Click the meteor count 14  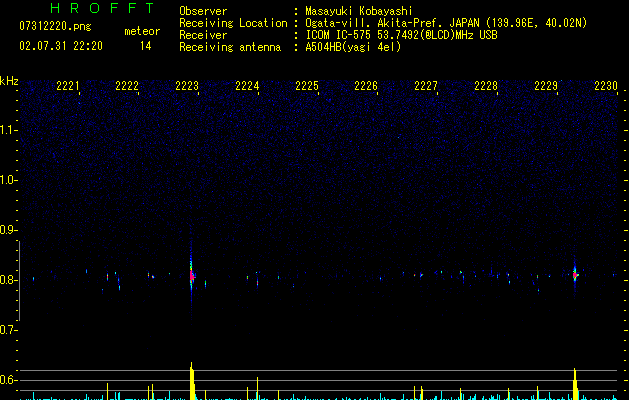(x=146, y=46)
